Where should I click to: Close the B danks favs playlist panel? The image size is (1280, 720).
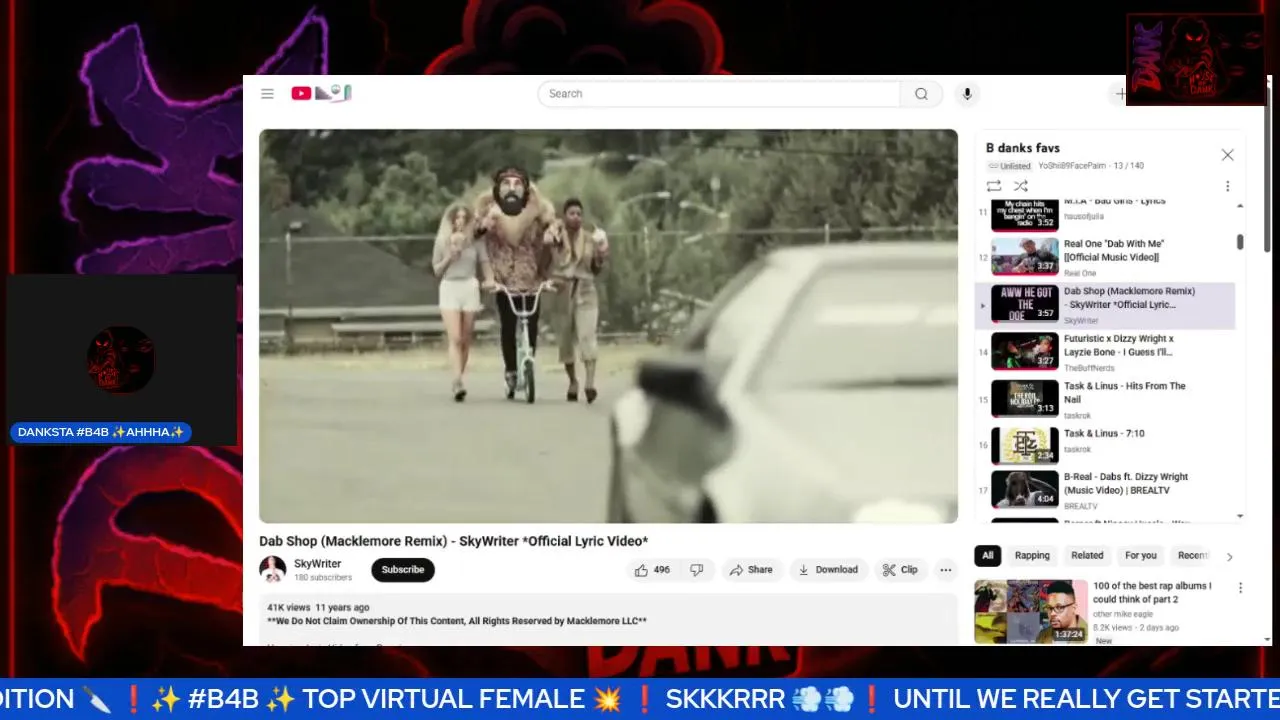point(1227,155)
